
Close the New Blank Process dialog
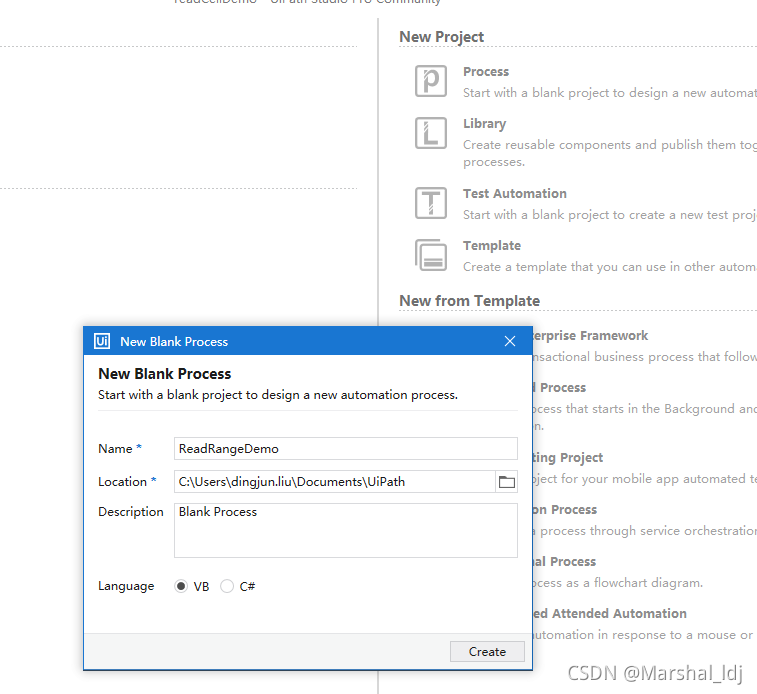[510, 341]
